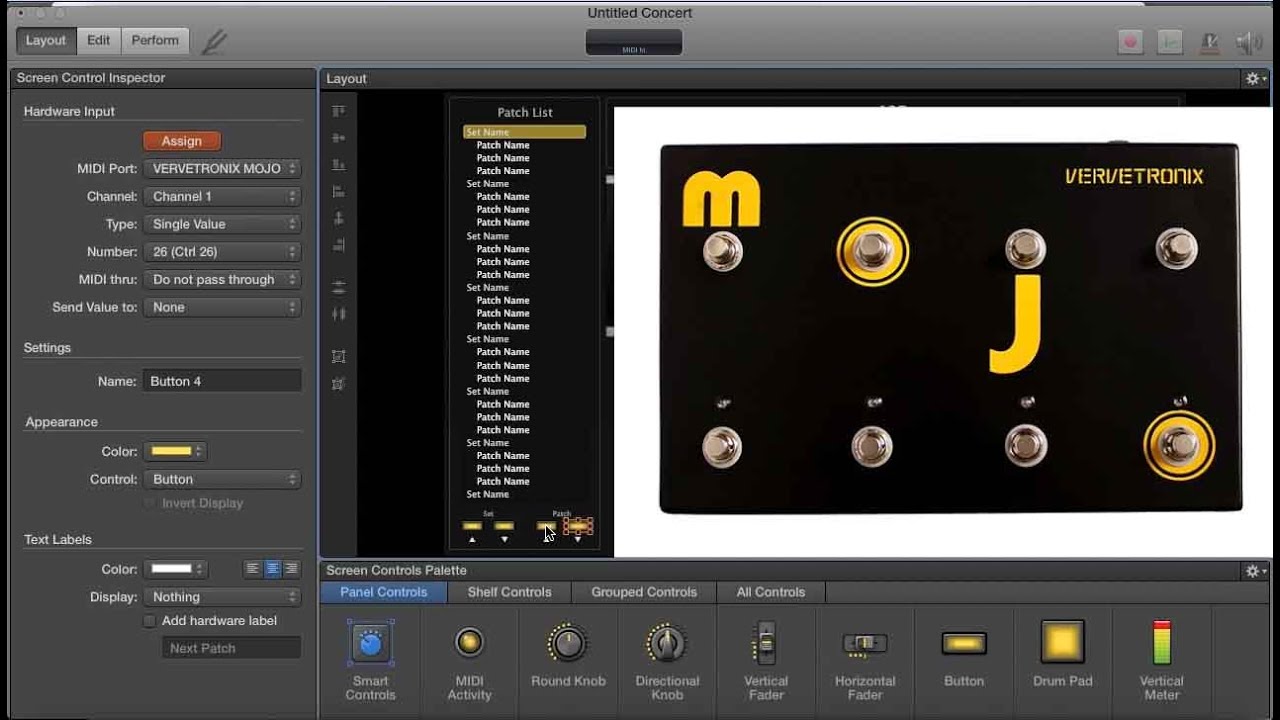Screen dimensions: 1280x720
Task: Open the Appearance yellow color swatch
Action: point(175,452)
